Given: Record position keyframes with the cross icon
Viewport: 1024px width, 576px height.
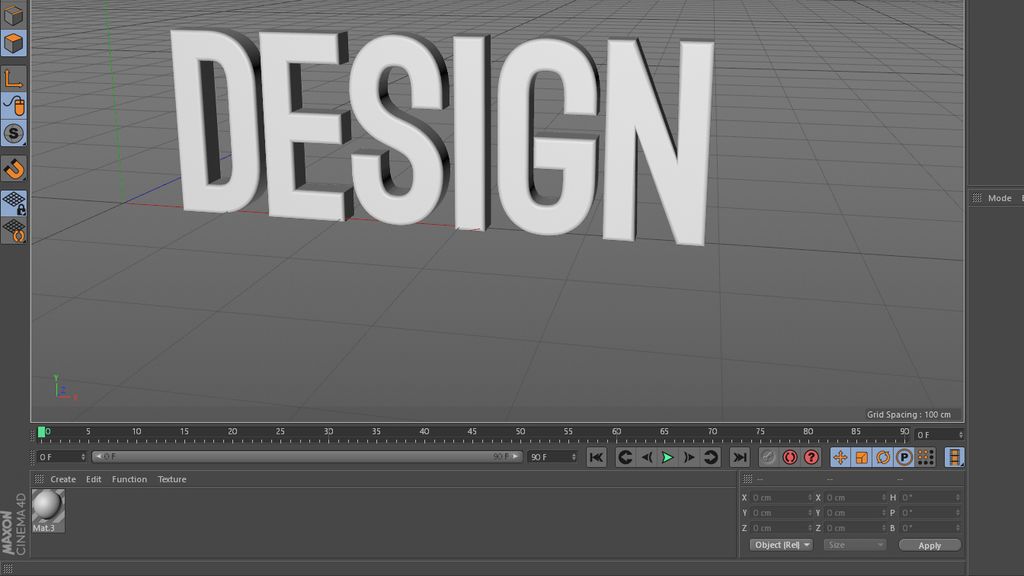Looking at the screenshot, I should 841,457.
